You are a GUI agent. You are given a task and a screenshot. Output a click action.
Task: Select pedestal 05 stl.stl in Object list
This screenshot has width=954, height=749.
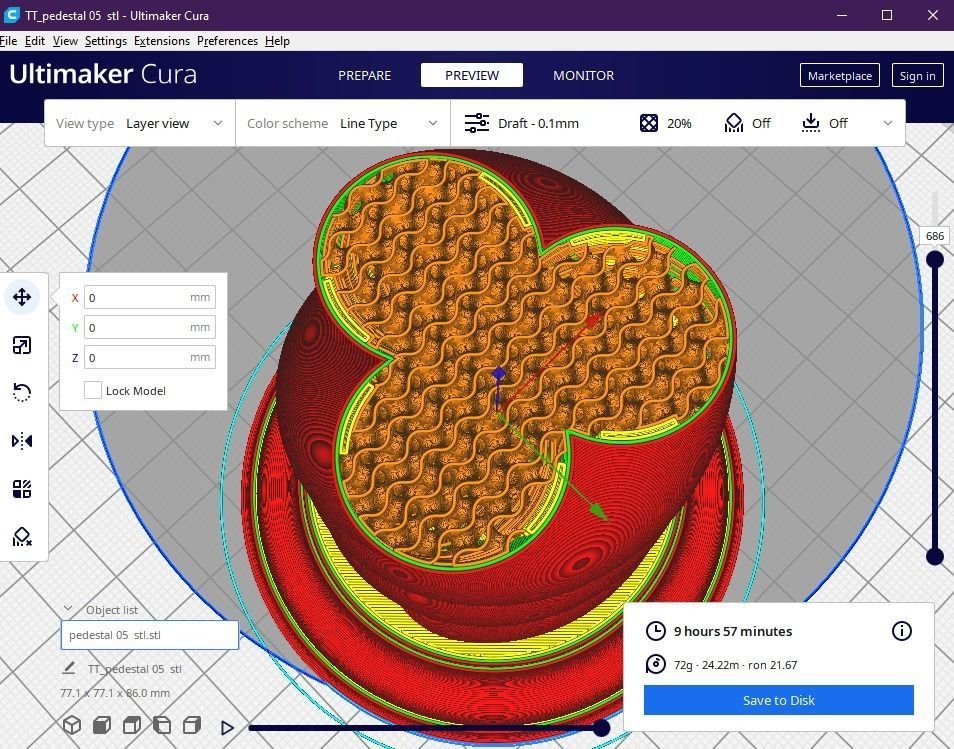point(150,635)
